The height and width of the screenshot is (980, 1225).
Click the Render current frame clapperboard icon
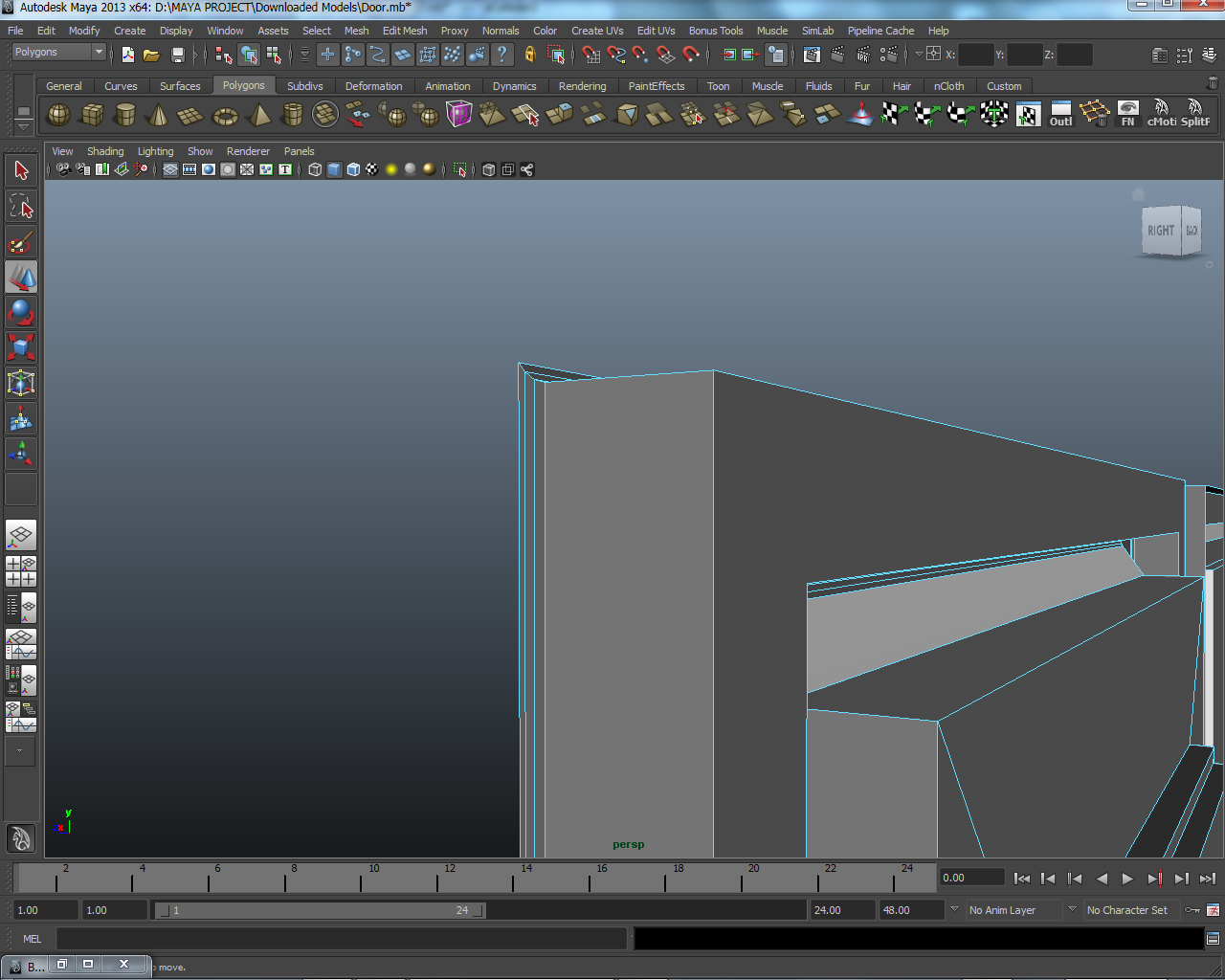(x=837, y=55)
